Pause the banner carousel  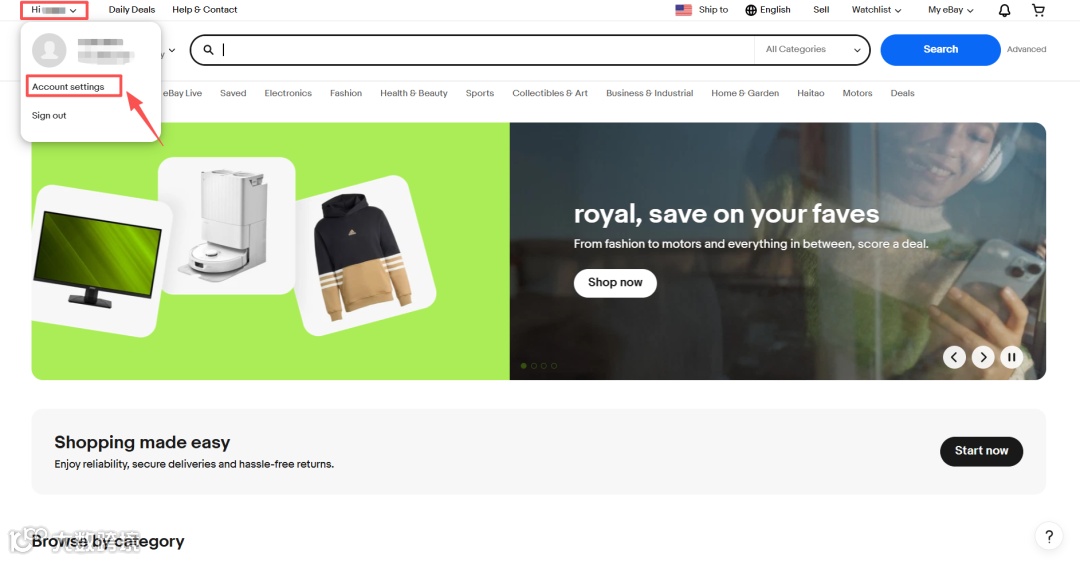(x=1011, y=357)
